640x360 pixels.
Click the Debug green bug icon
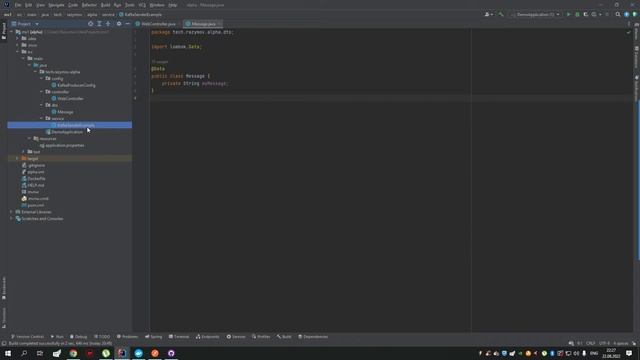pos(577,14)
